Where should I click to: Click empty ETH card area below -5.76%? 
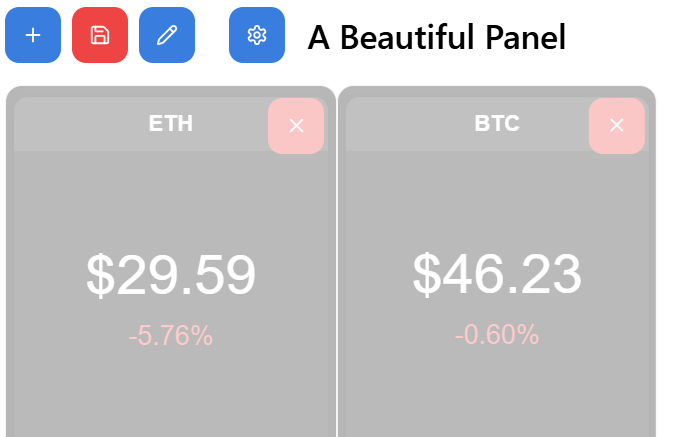pos(171,395)
